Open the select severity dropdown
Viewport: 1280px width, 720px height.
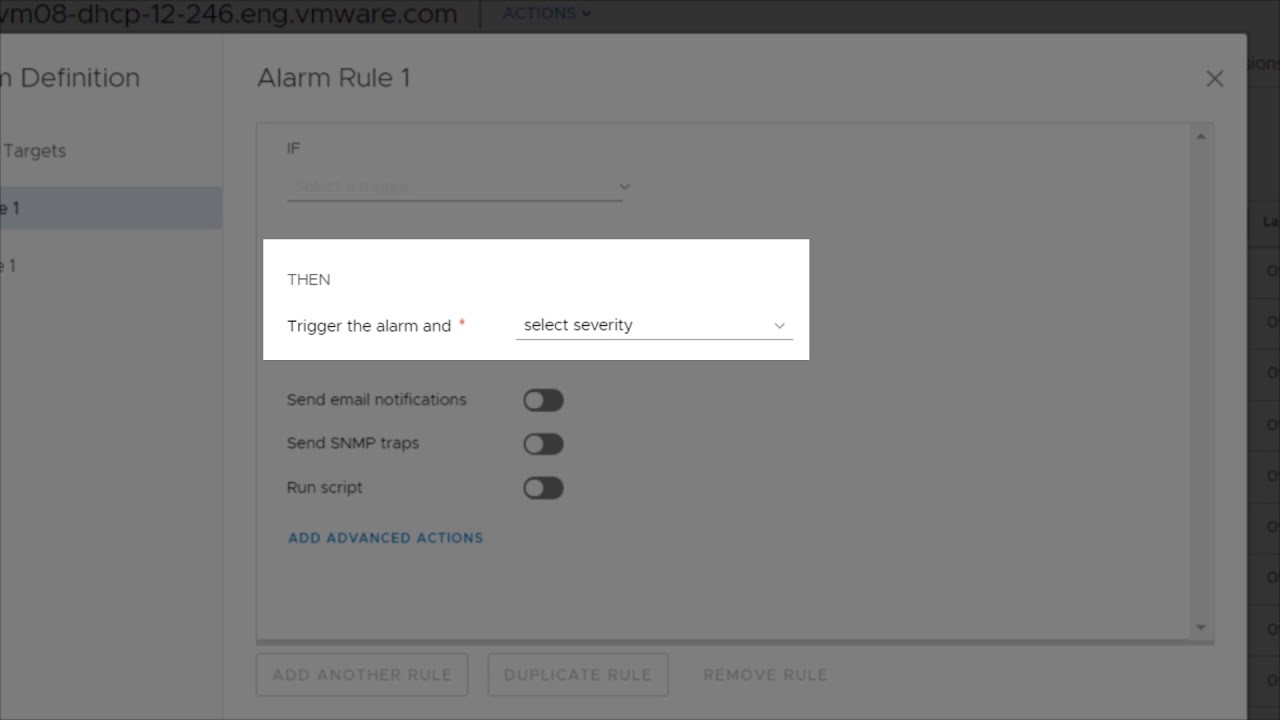tap(654, 325)
